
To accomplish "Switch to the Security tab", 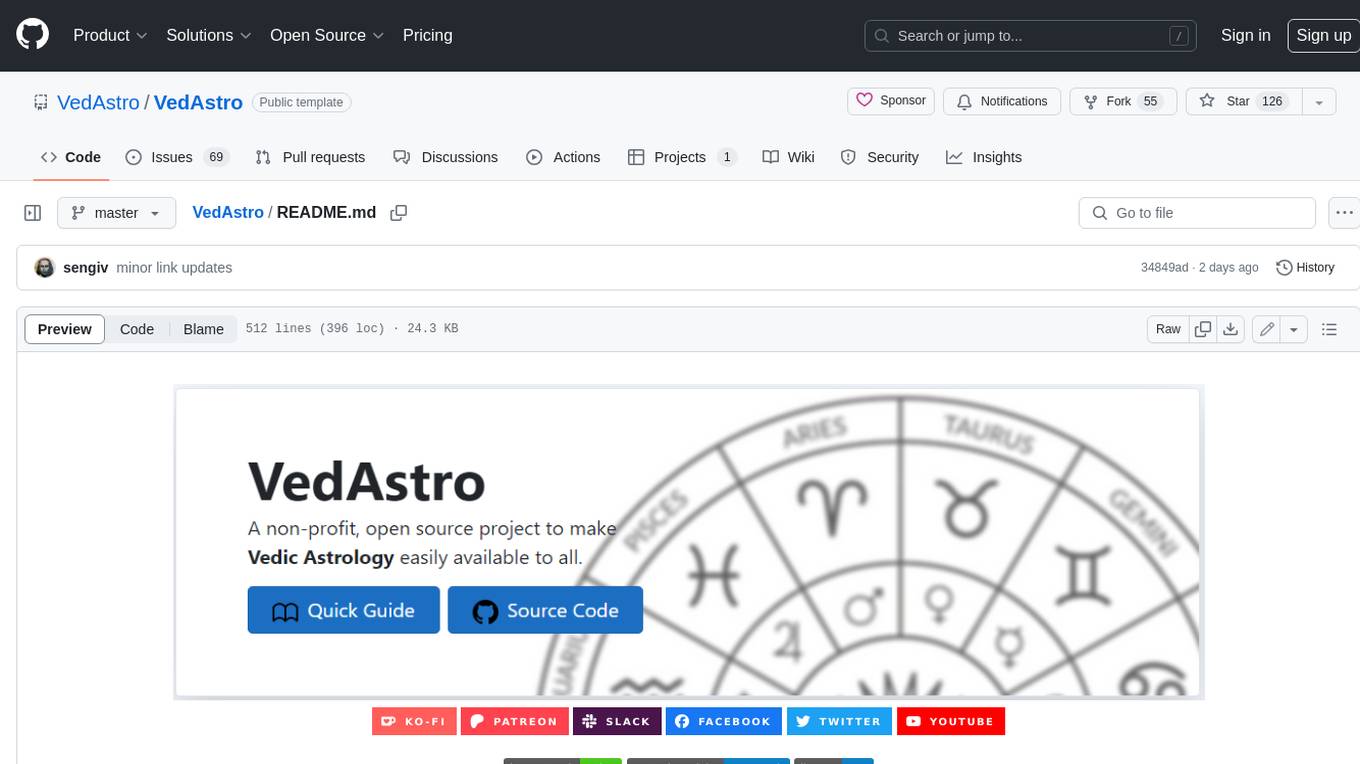I will (880, 157).
